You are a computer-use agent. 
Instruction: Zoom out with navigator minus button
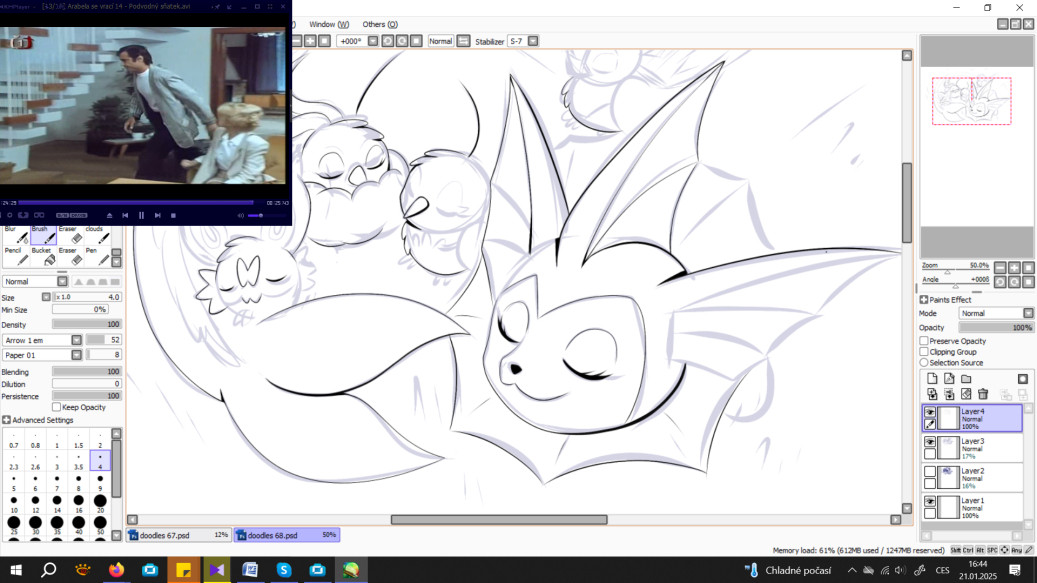pos(1000,268)
